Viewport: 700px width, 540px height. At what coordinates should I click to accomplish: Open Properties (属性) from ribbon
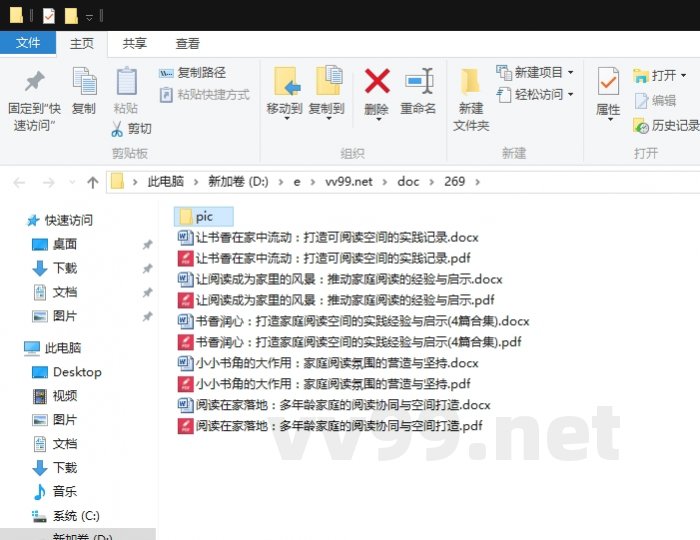(608, 94)
